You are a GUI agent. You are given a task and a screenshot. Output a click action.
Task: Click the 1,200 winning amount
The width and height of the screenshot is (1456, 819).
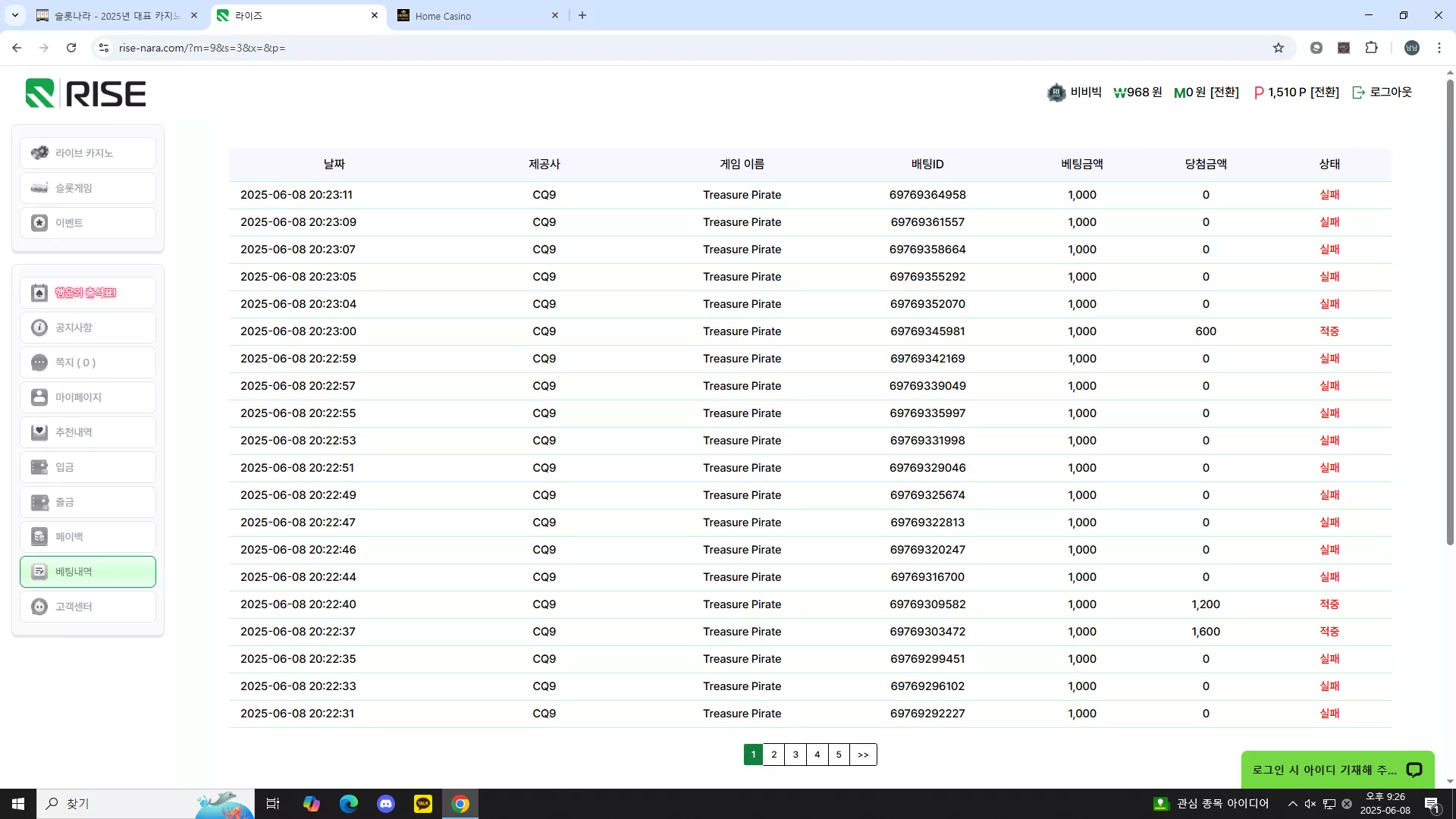coord(1206,604)
